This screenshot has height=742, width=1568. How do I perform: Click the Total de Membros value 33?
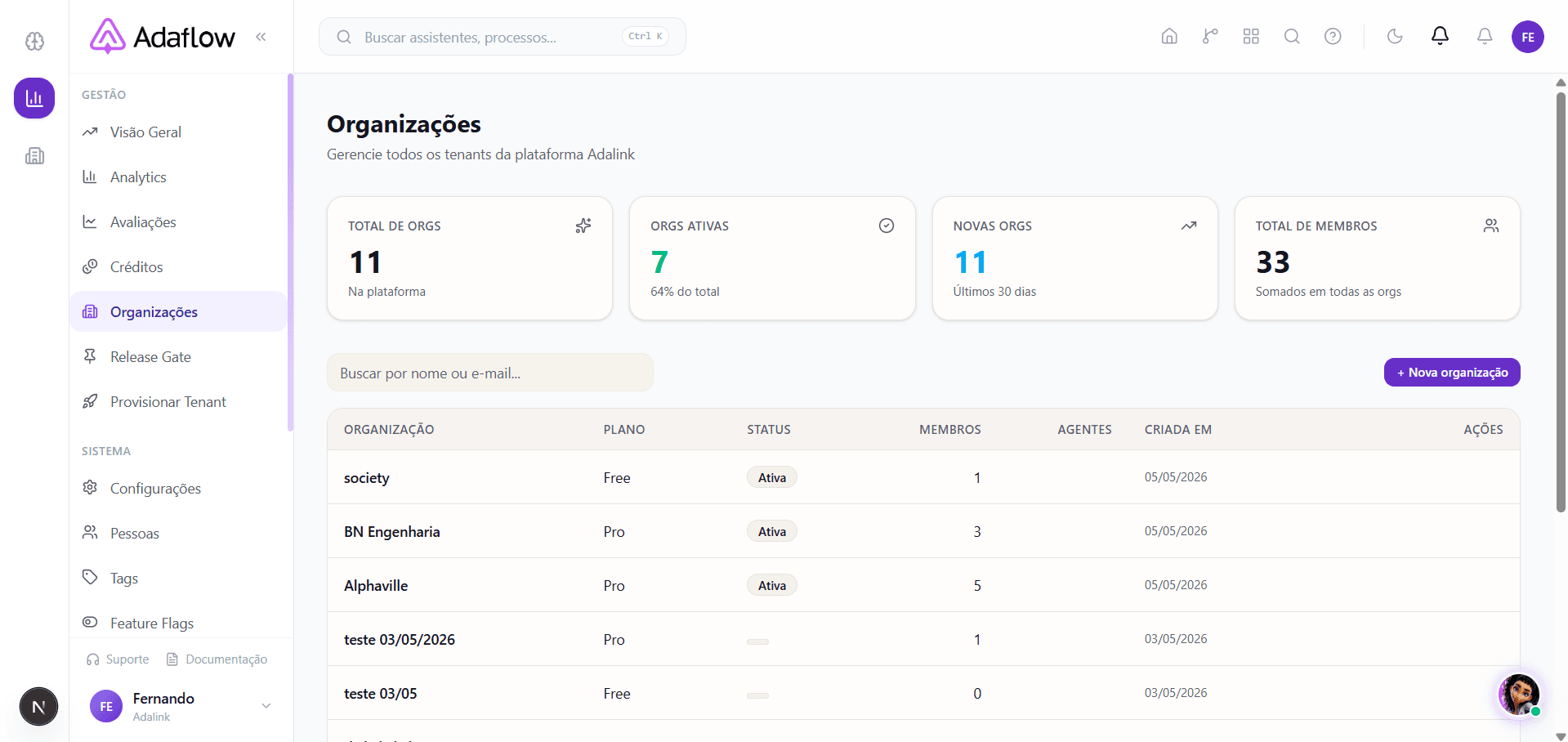coord(1273,261)
